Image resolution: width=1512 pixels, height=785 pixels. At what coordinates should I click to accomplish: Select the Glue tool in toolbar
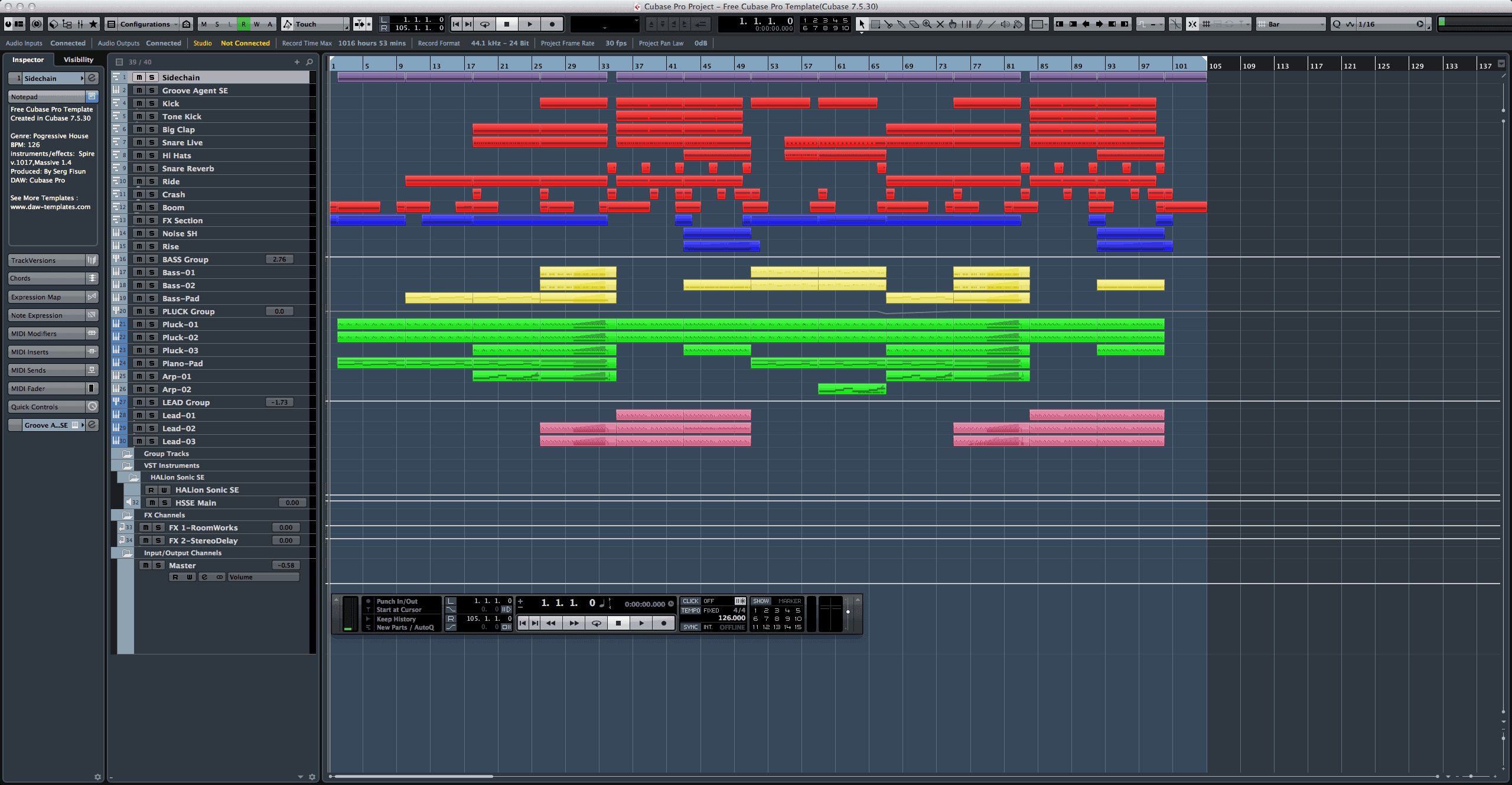coord(901,24)
